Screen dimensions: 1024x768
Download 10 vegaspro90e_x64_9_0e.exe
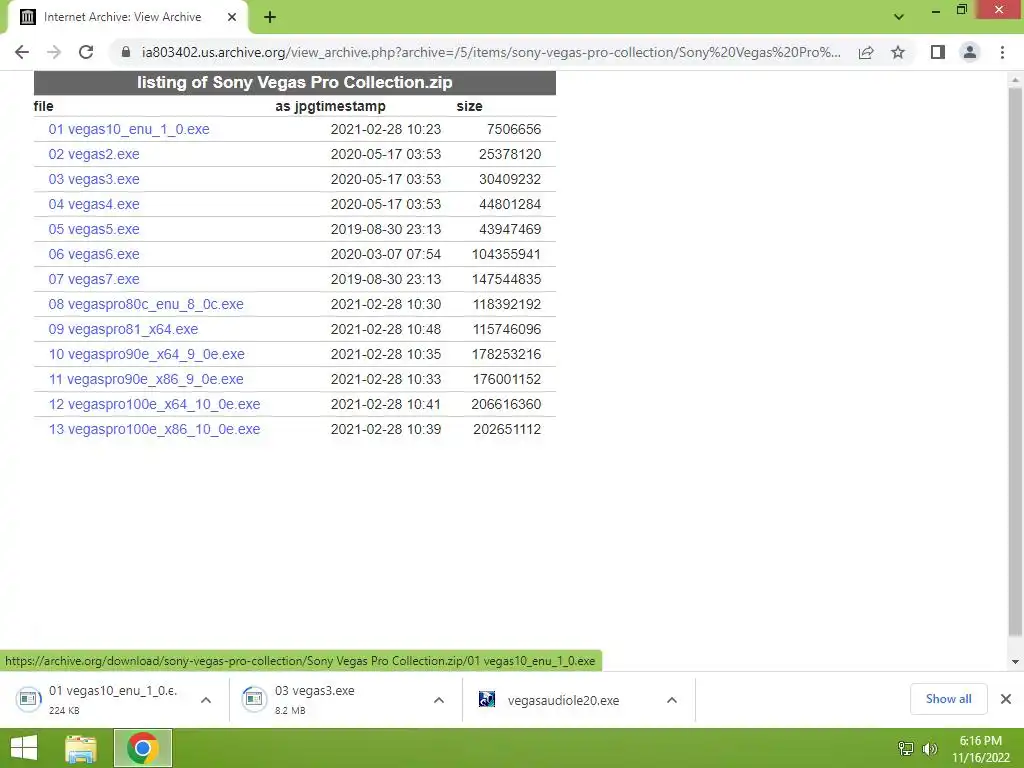146,354
